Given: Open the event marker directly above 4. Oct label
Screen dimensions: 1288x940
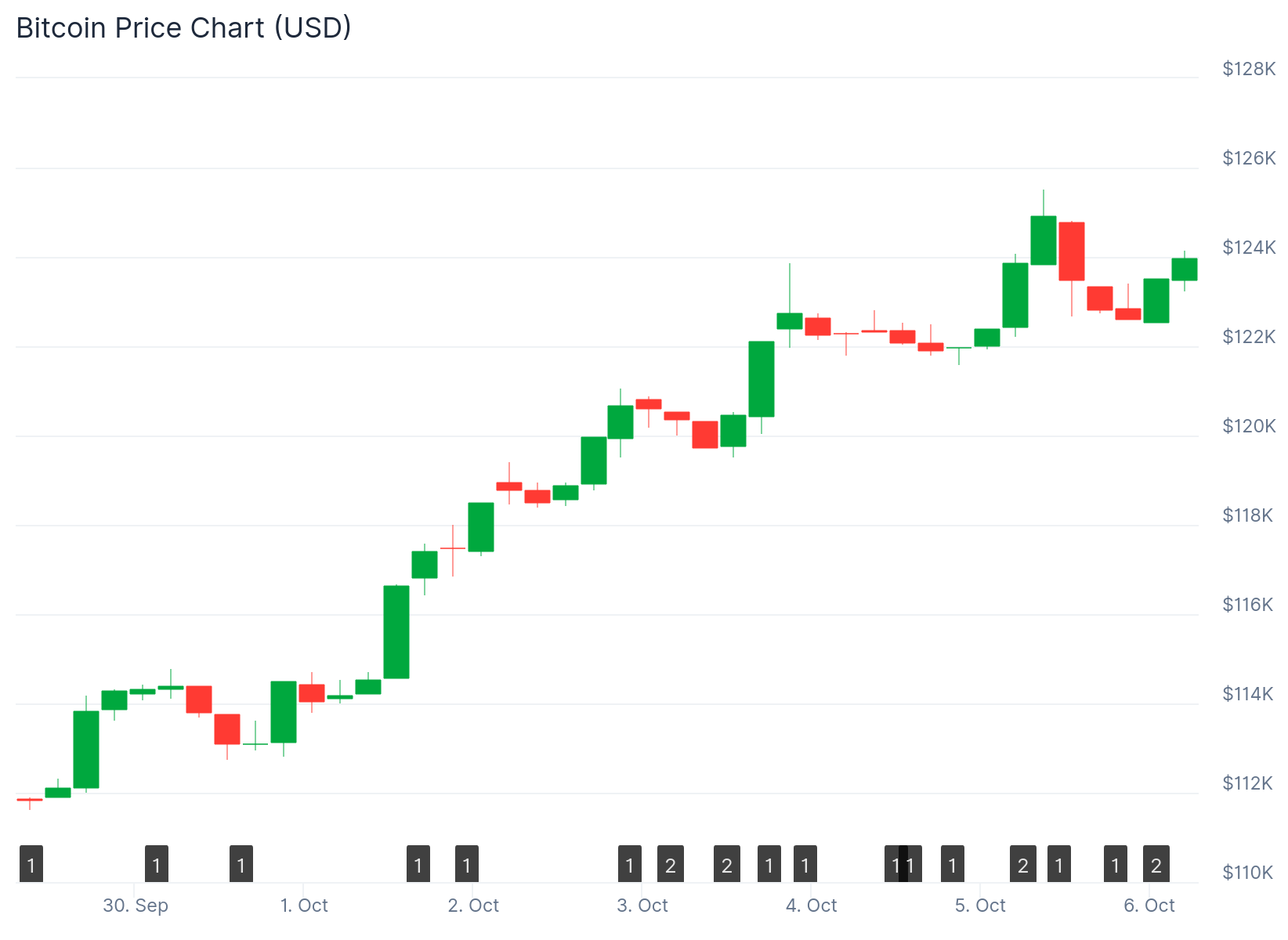Looking at the screenshot, I should click(805, 865).
